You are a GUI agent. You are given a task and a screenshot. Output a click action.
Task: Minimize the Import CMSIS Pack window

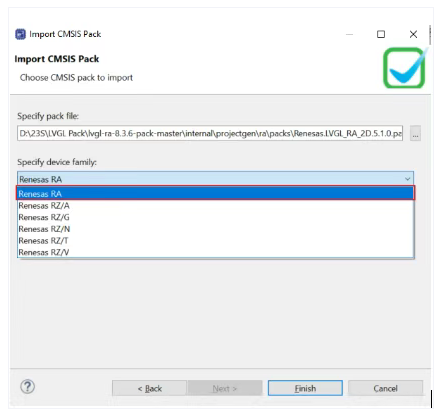click(x=349, y=34)
